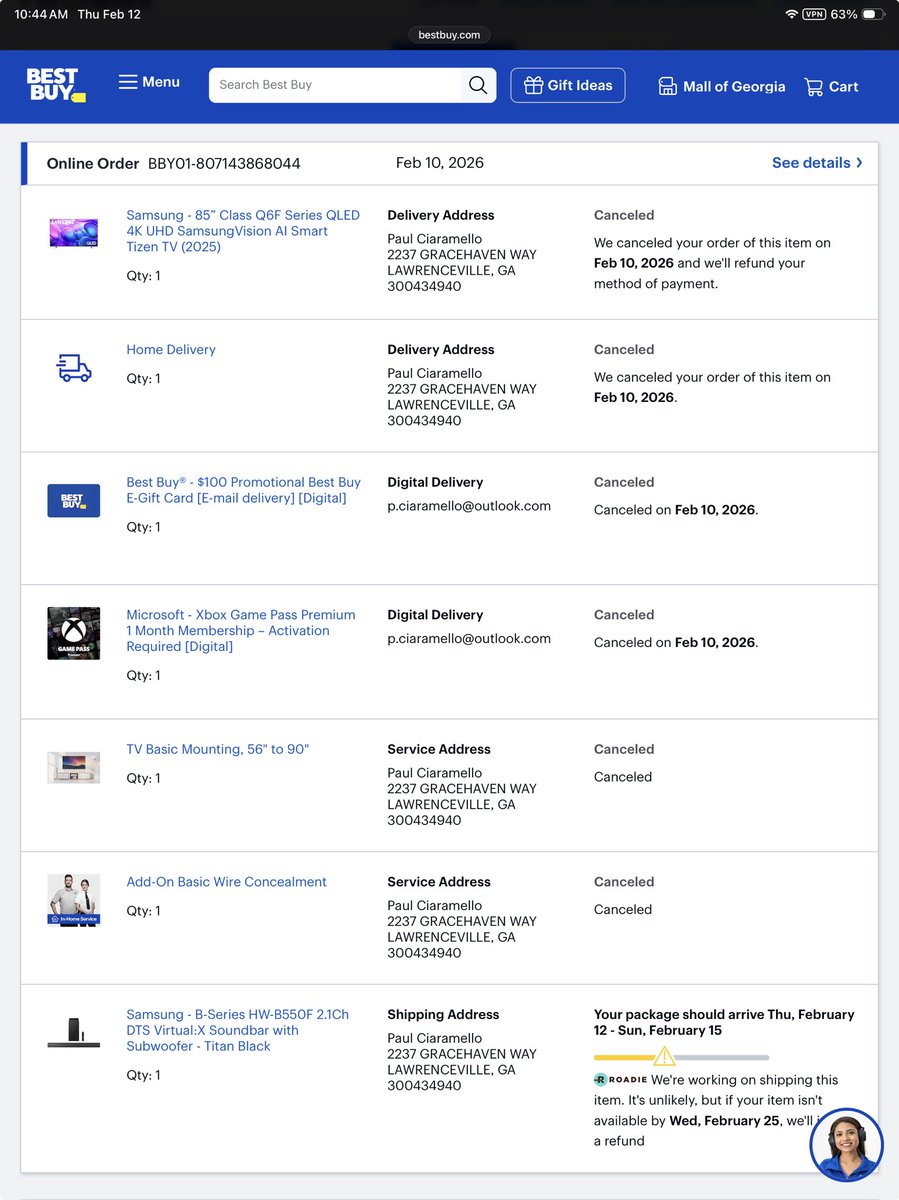Tap the Wi-Fi status icon
The width and height of the screenshot is (899, 1200).
(x=791, y=14)
